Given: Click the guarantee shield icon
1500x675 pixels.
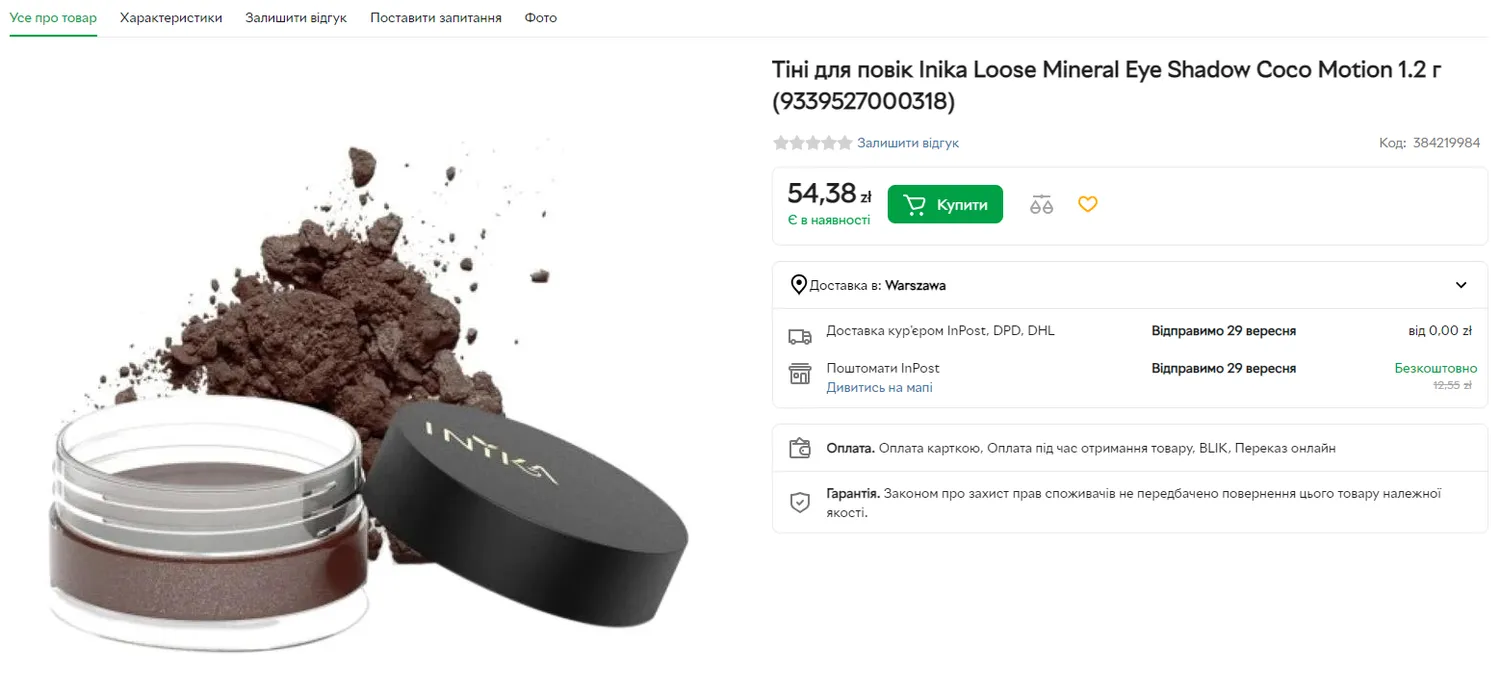Looking at the screenshot, I should pyautogui.click(x=799, y=502).
